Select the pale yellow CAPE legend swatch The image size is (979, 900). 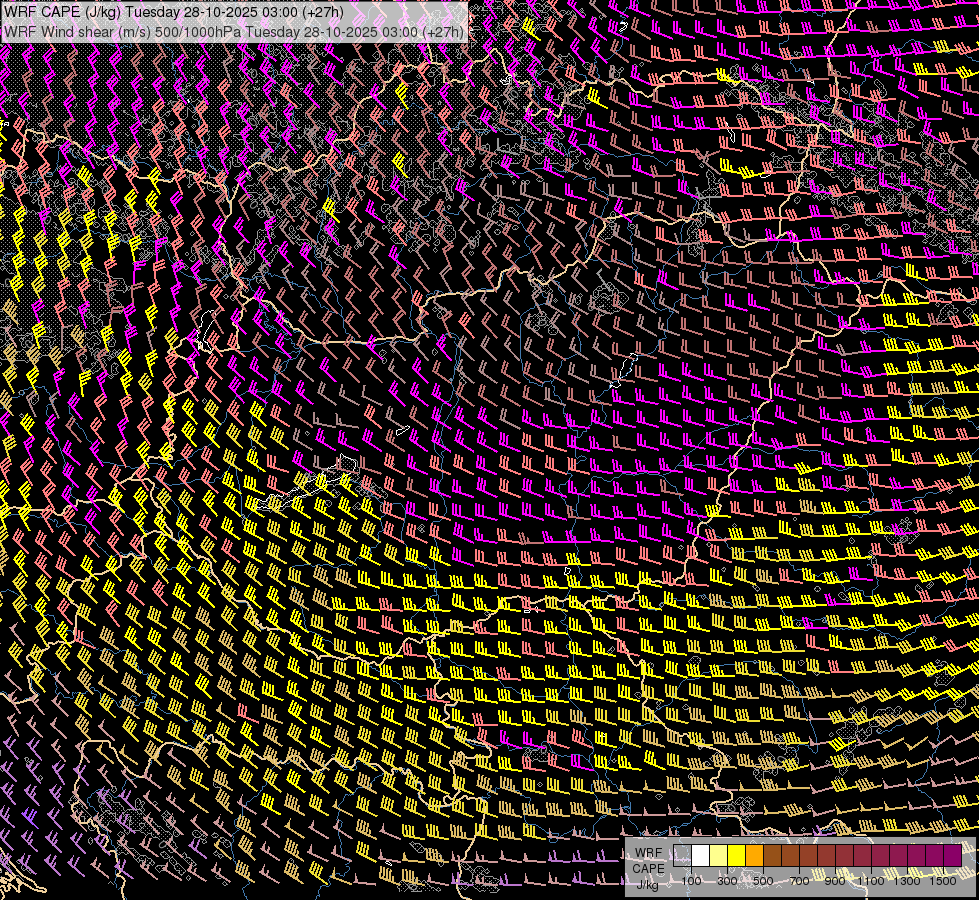(719, 855)
